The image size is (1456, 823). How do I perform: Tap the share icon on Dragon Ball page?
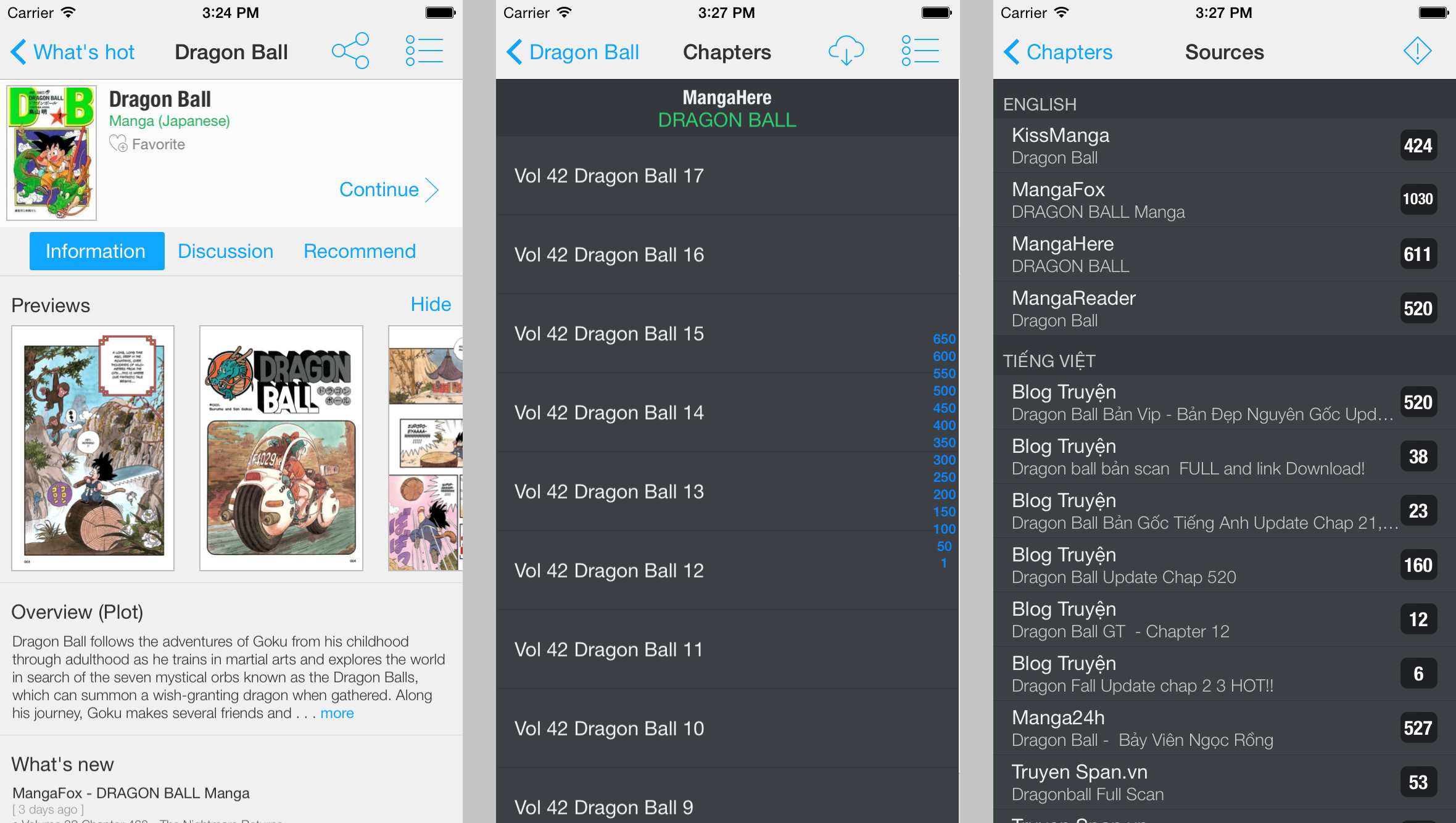[350, 51]
